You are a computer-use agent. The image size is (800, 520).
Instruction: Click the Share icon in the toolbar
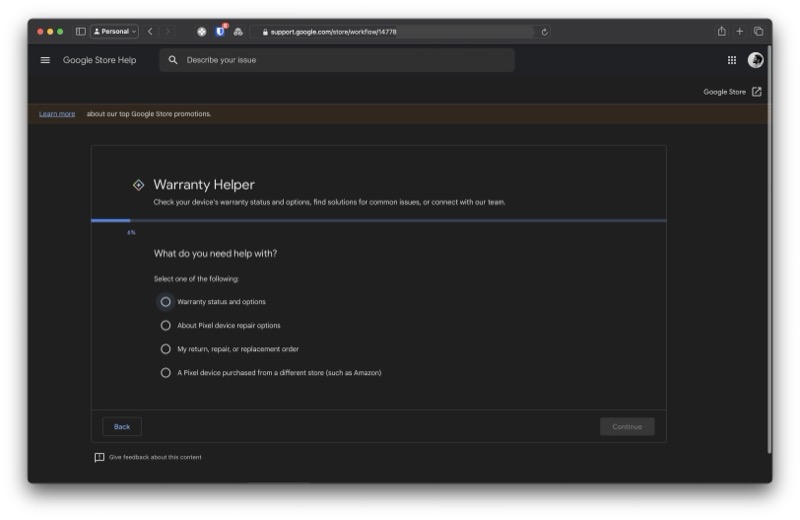(721, 32)
